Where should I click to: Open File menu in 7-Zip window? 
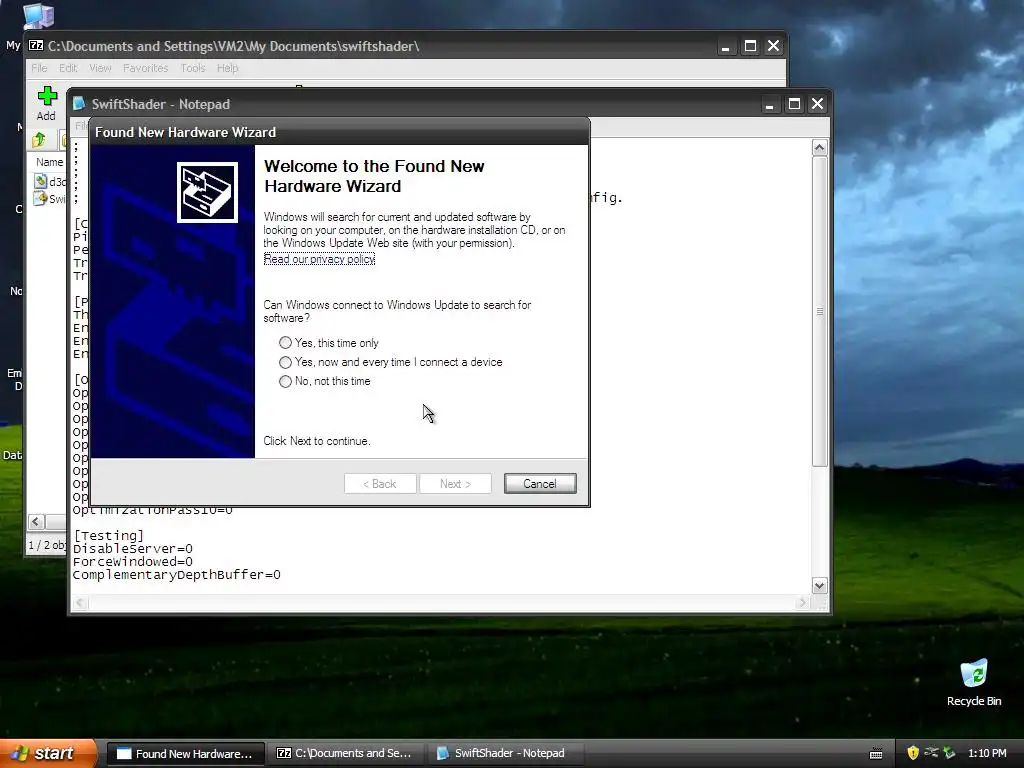pos(39,68)
